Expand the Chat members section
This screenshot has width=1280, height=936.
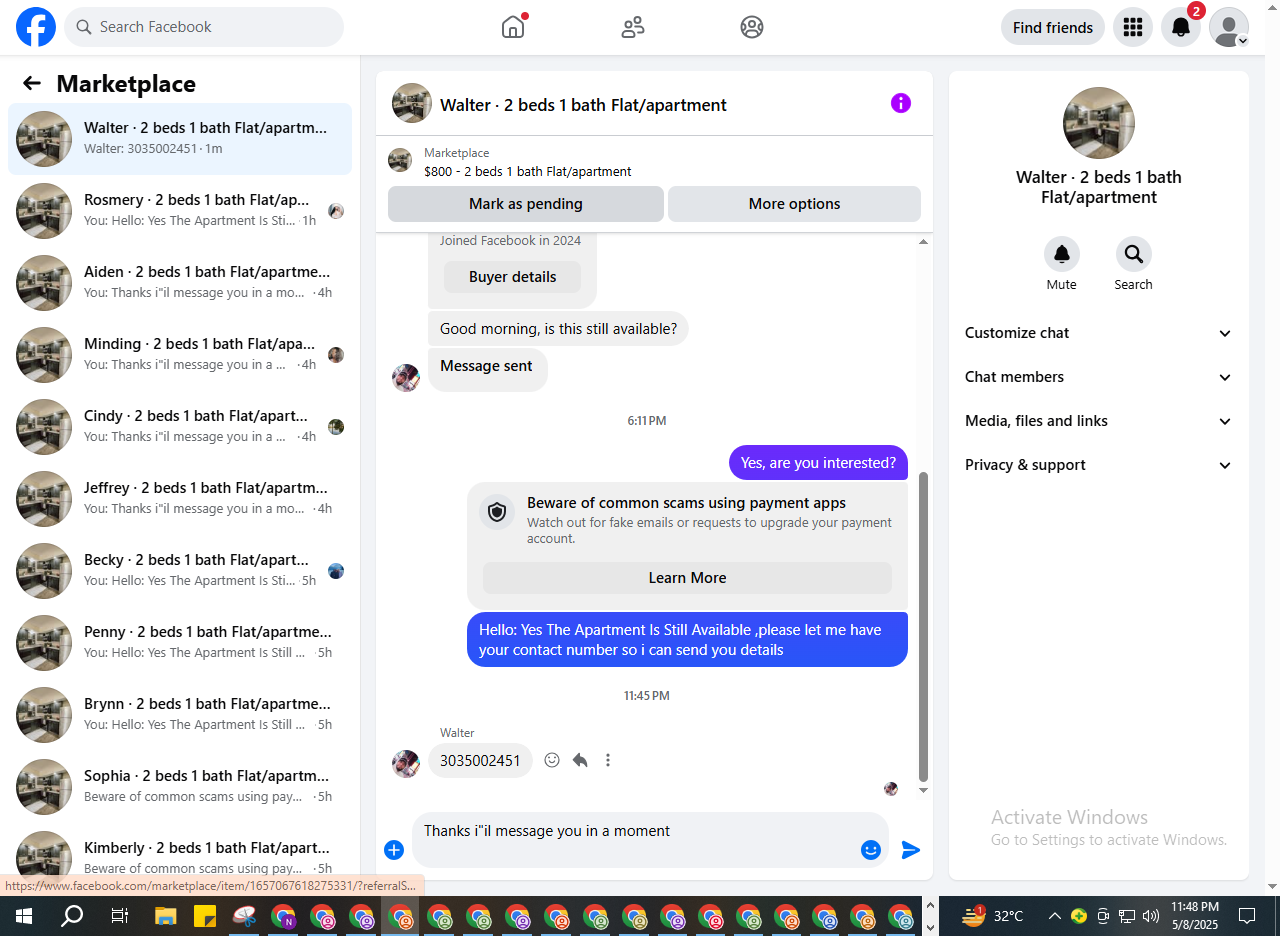tap(1099, 377)
